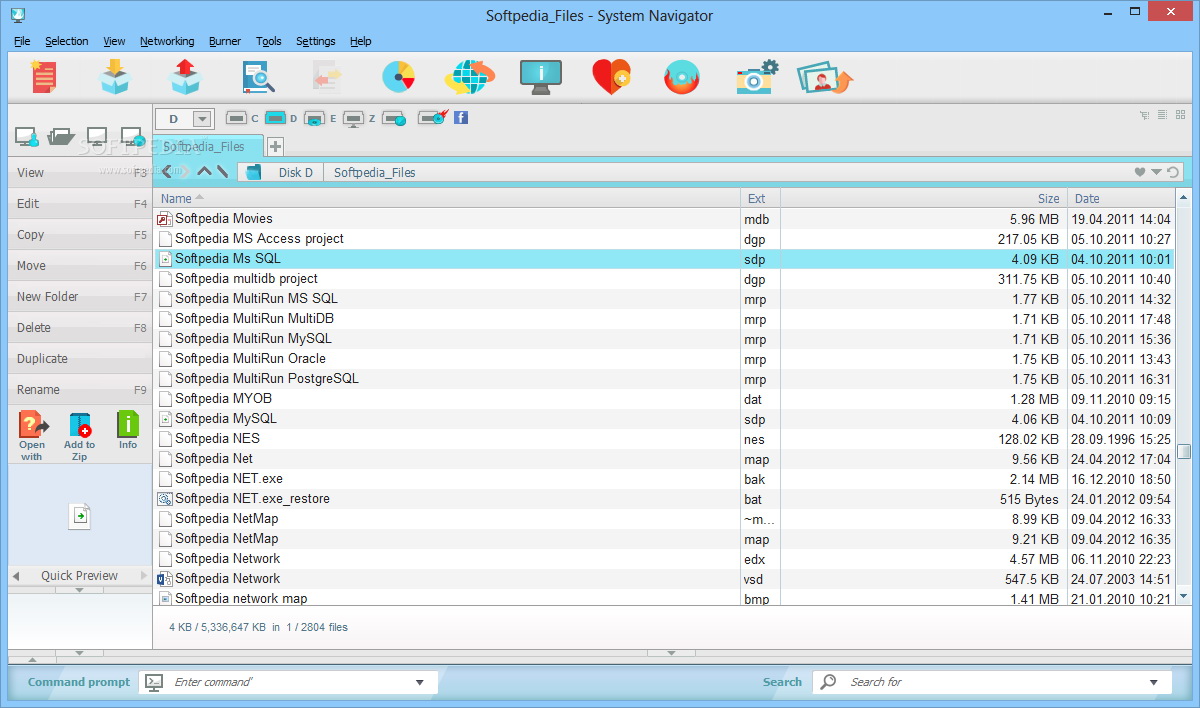The width and height of the screenshot is (1200, 708).
Task: Open the file search book-magnifier icon
Action: pyautogui.click(x=258, y=77)
